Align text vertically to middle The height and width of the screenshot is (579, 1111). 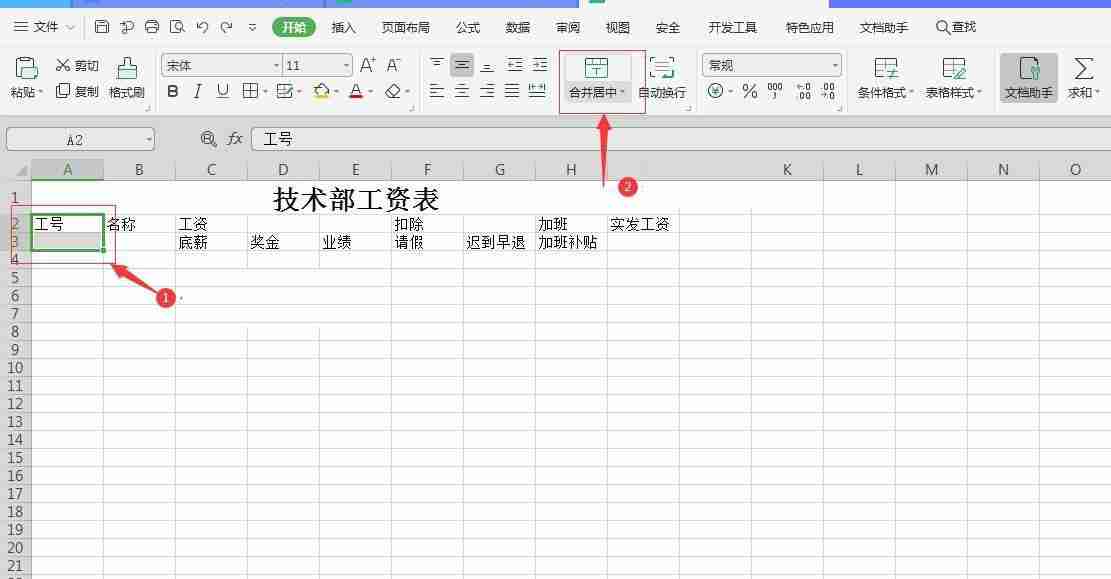tap(462, 65)
